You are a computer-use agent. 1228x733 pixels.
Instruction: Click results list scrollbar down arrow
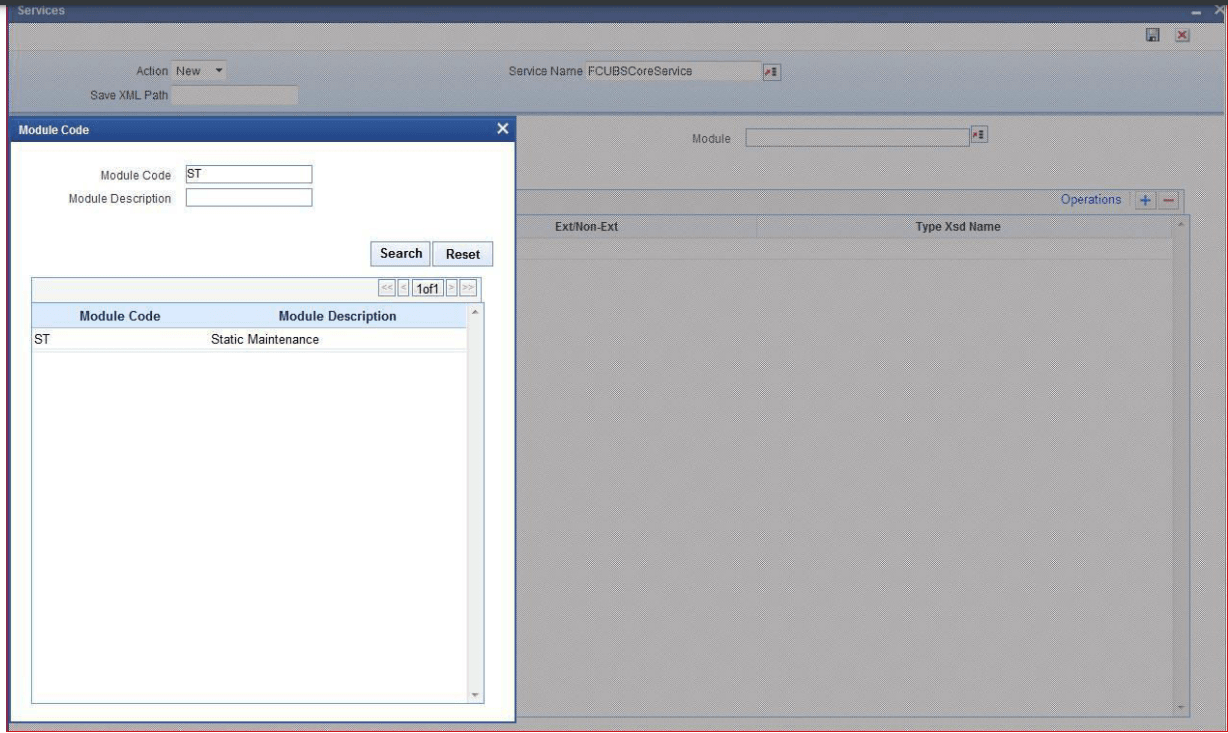click(475, 695)
